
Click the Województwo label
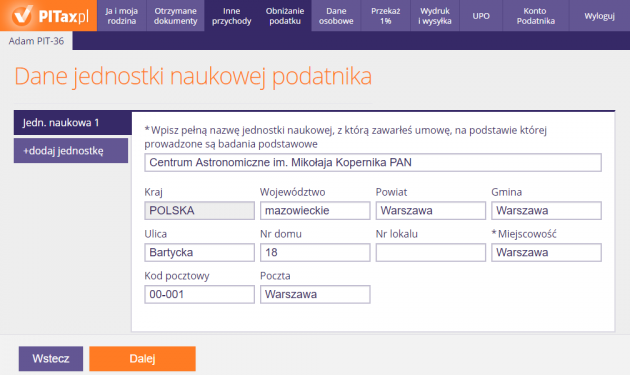tap(292, 192)
